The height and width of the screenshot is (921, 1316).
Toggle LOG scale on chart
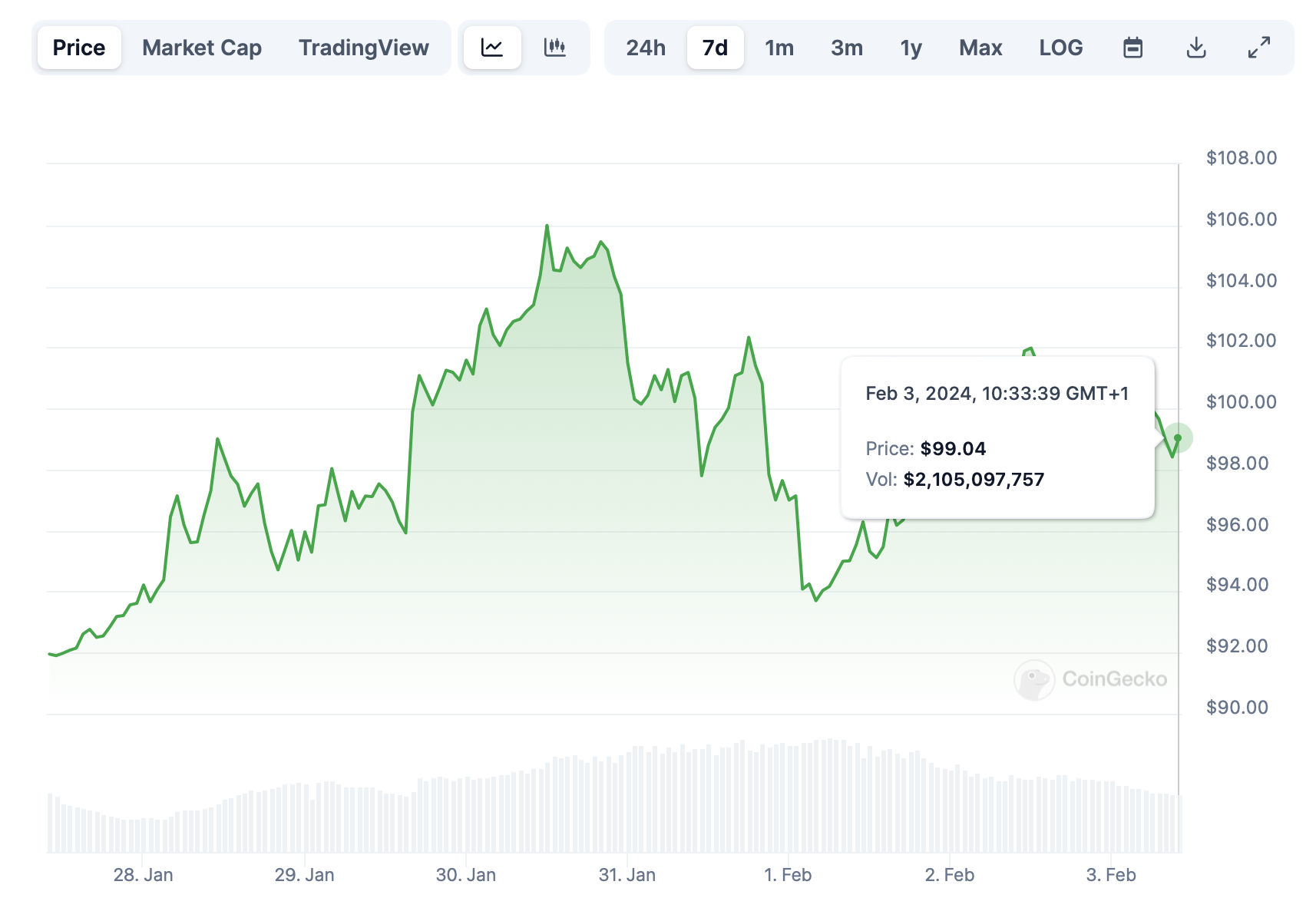(x=1060, y=48)
